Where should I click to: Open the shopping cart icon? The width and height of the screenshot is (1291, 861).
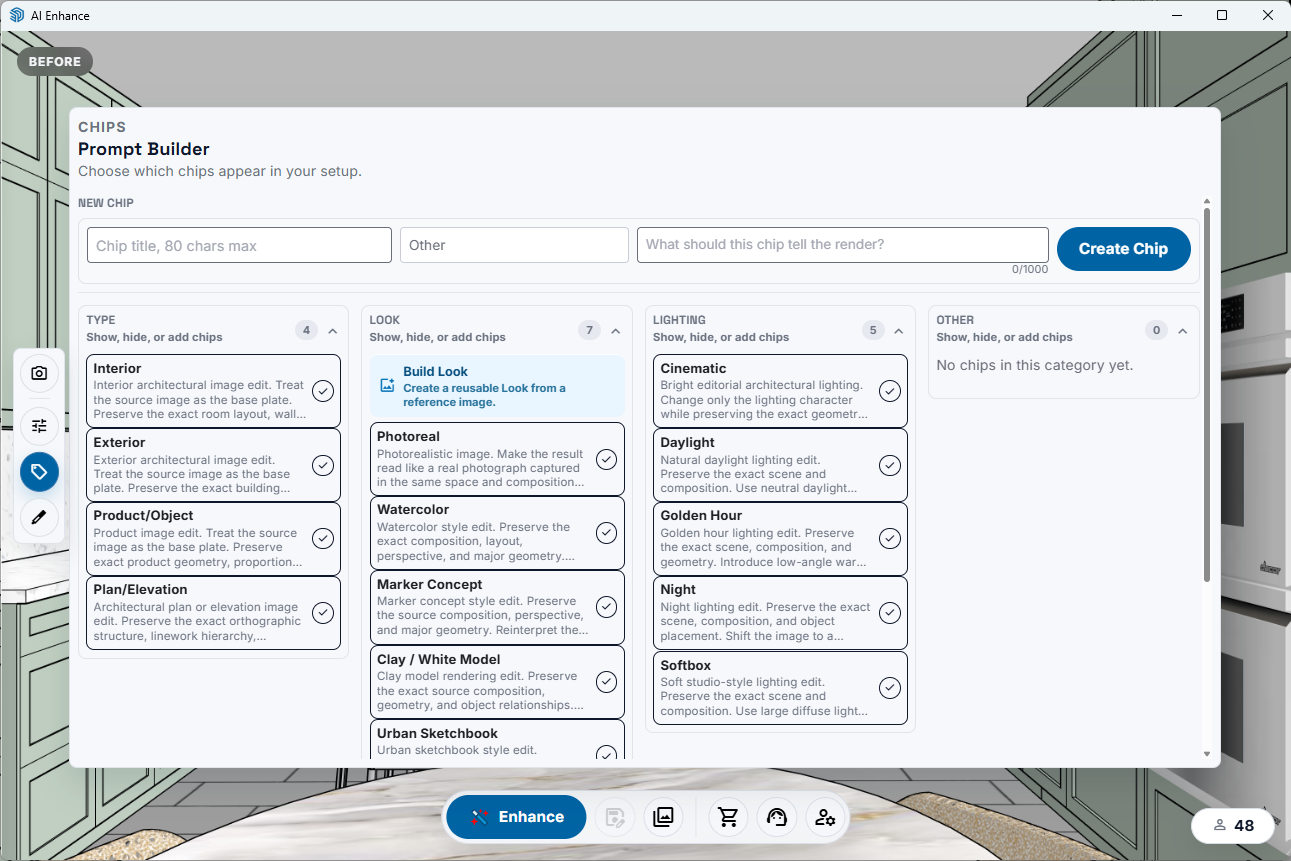coord(728,817)
